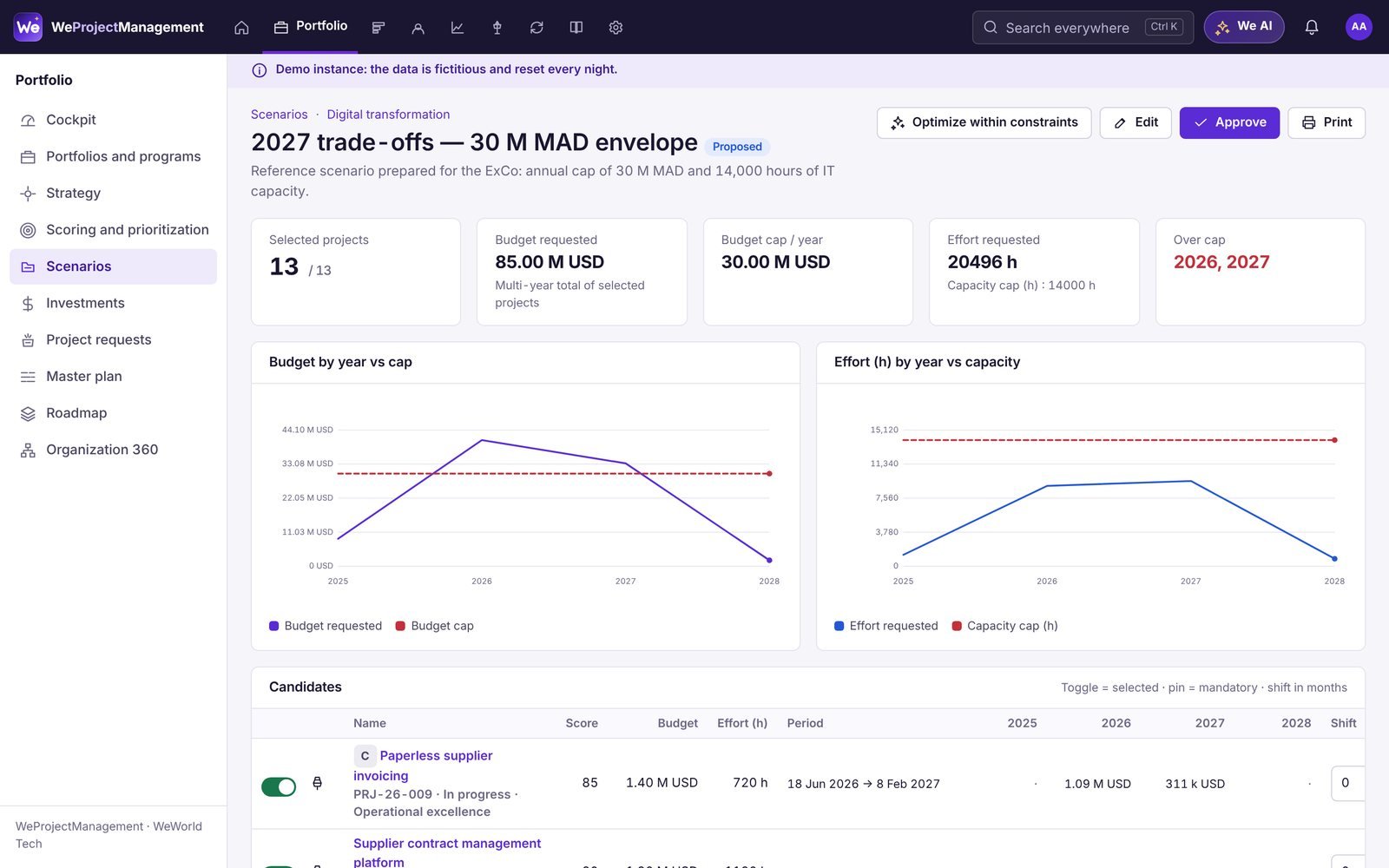Open Strategy in the sidebar
1389x868 pixels.
click(x=113, y=193)
